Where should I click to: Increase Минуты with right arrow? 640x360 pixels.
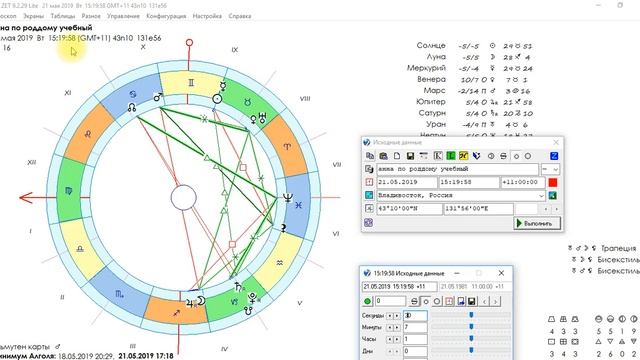coord(396,327)
